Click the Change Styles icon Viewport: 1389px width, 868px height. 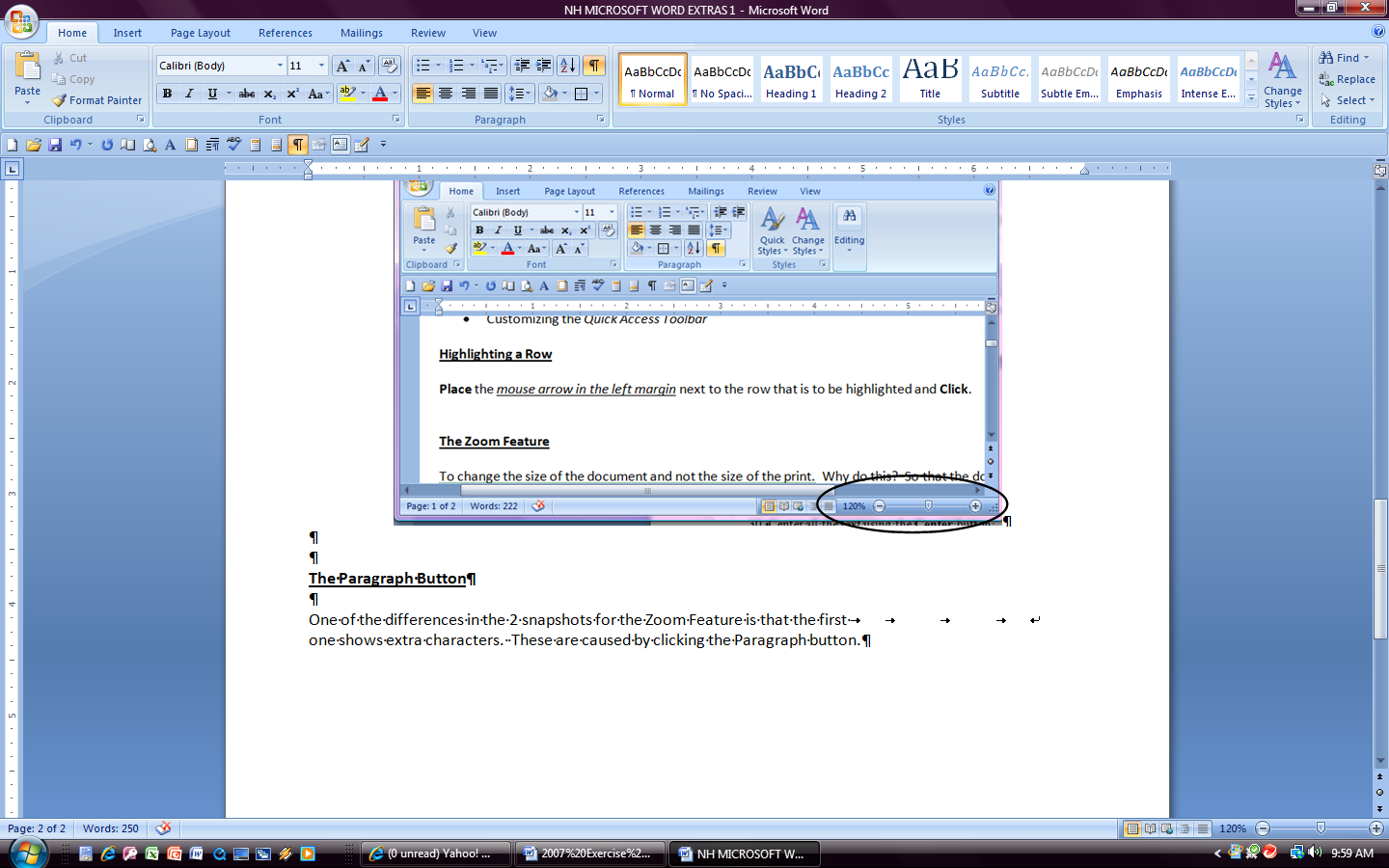point(1282,68)
